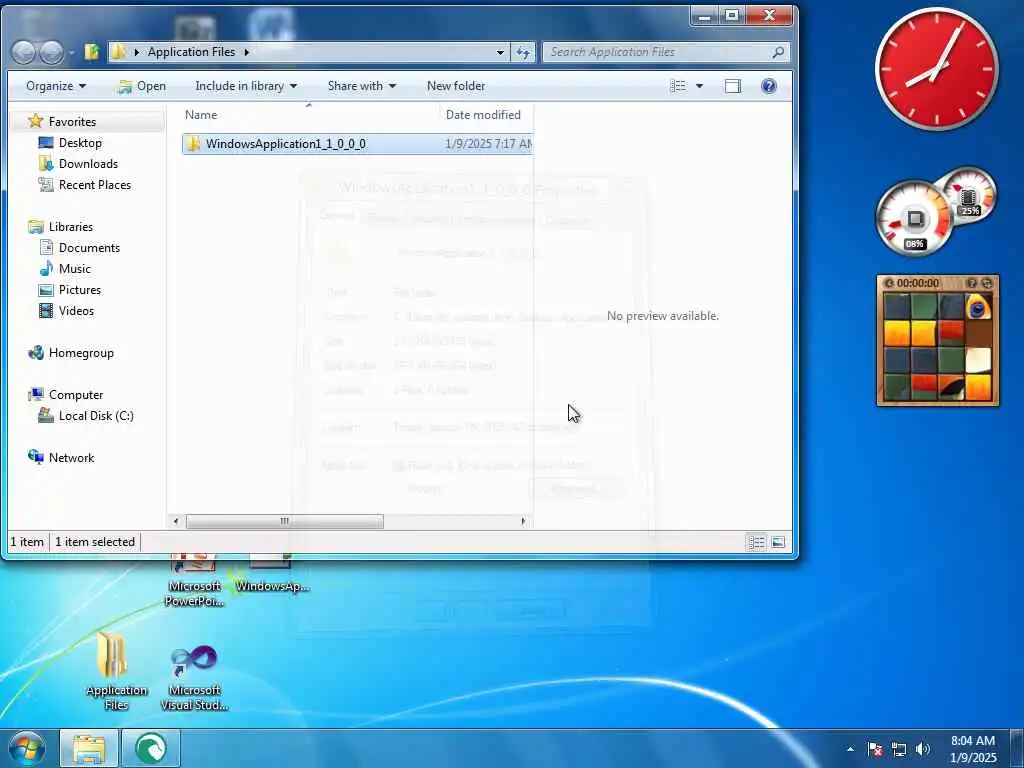The height and width of the screenshot is (768, 1024).
Task: Click the picture puzzle timer icon
Action: click(889, 283)
